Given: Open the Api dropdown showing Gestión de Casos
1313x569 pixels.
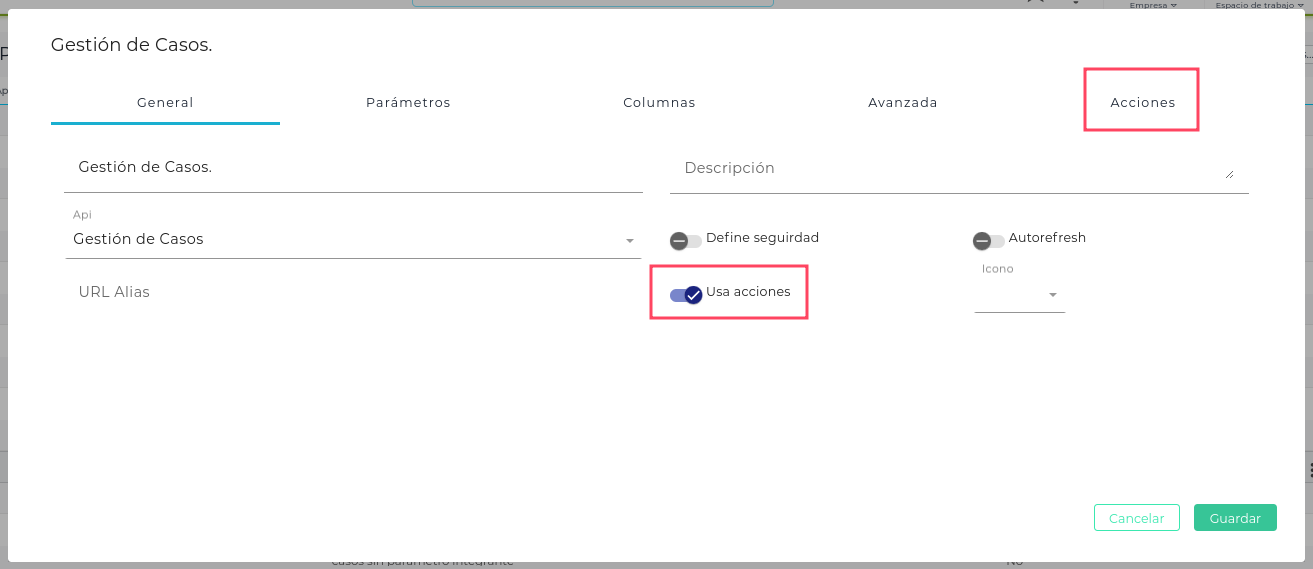Looking at the screenshot, I should pos(350,240).
